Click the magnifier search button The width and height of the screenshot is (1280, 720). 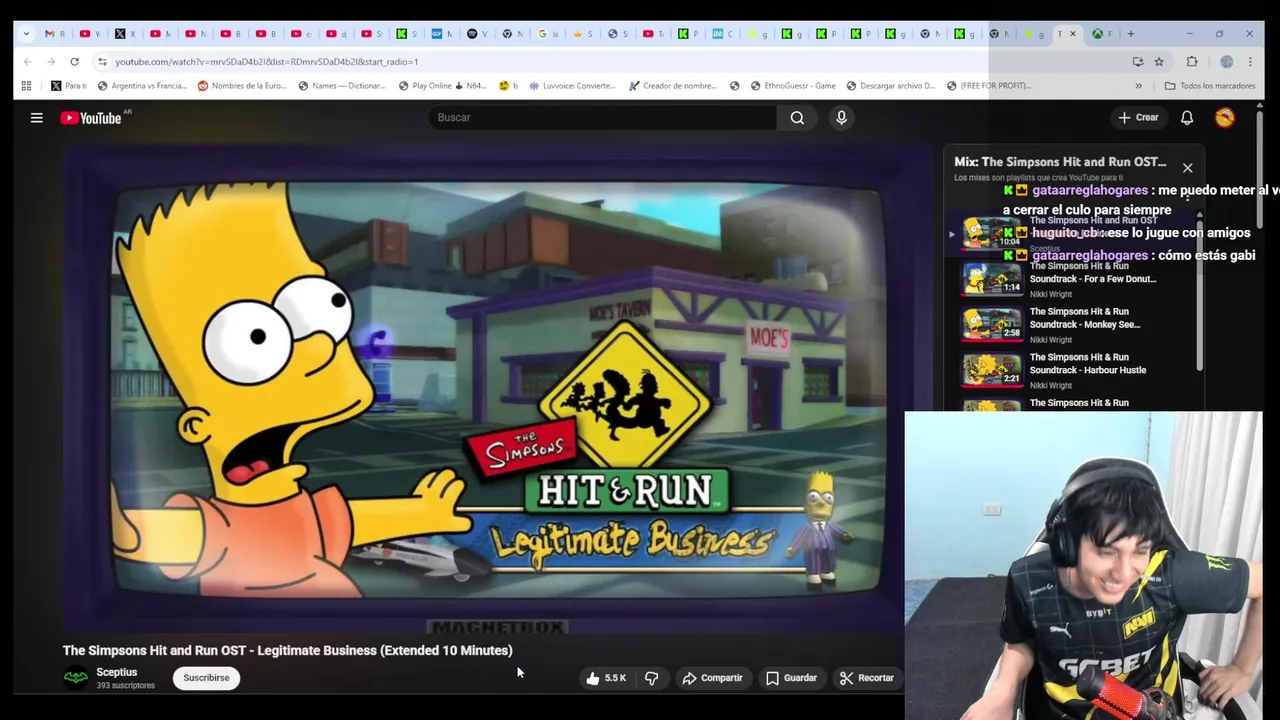pyautogui.click(x=797, y=117)
